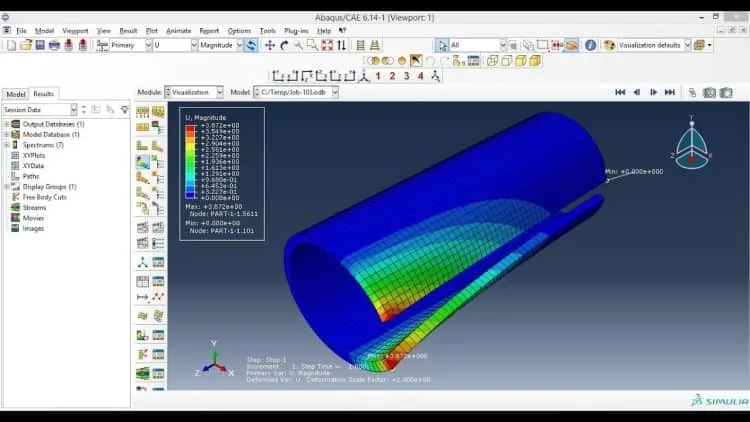Select XYData in the results tree

(x=33, y=166)
